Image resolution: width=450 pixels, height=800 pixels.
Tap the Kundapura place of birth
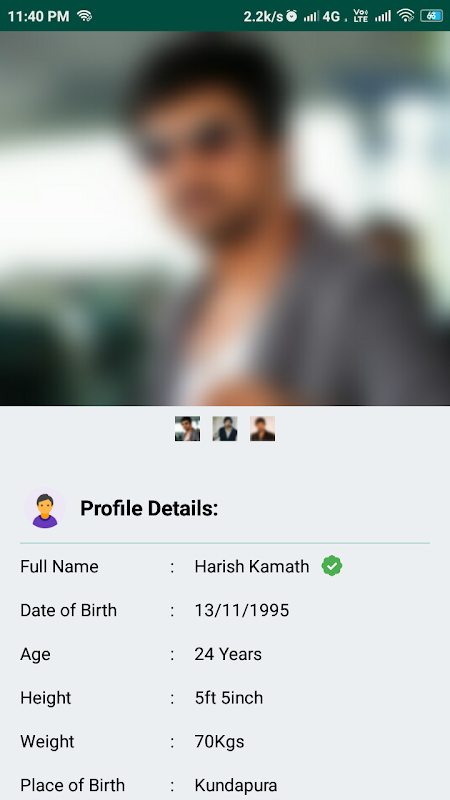(x=236, y=785)
